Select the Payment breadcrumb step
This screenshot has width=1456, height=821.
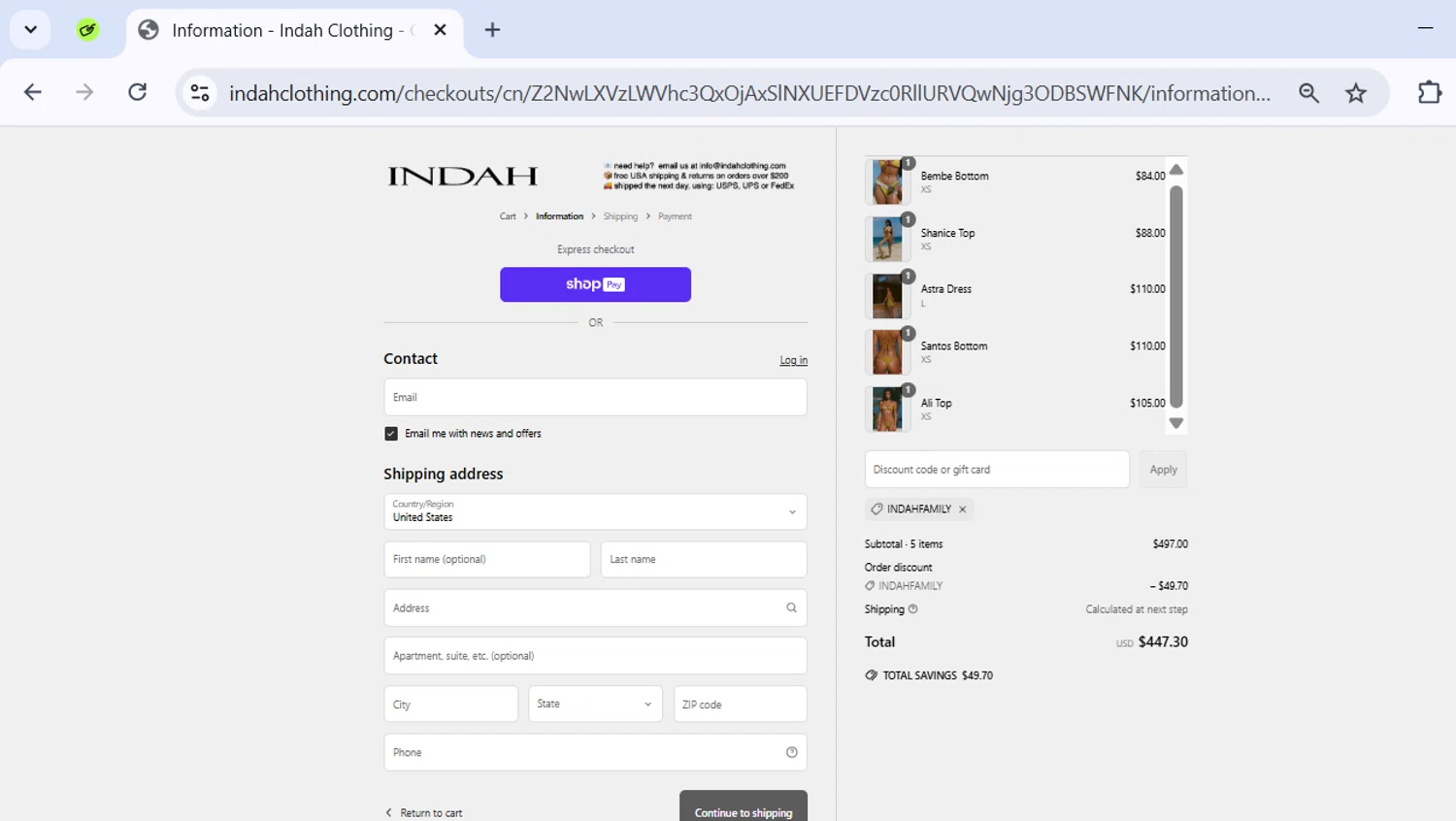click(675, 216)
